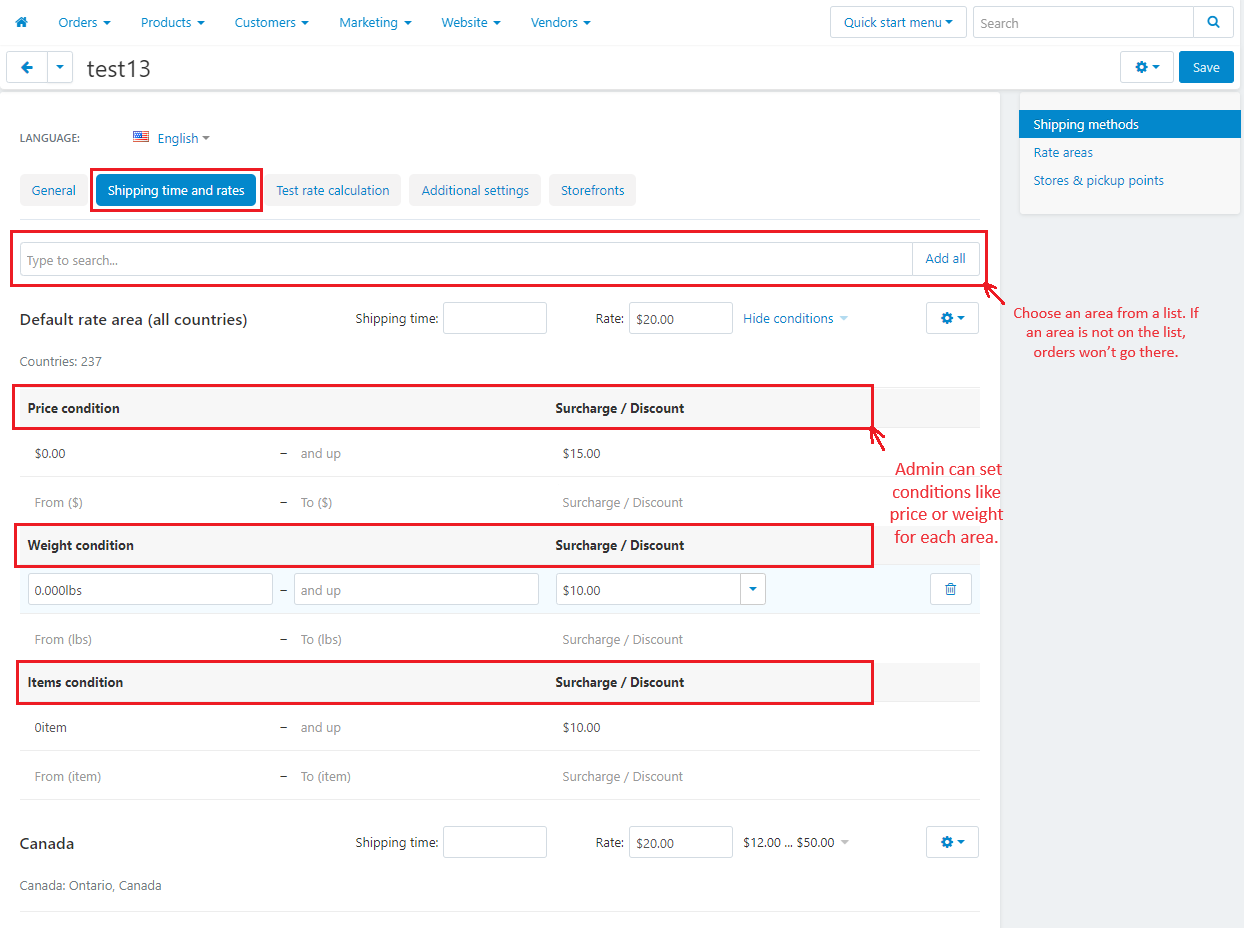Open gear menu for Default rate area

(952, 318)
